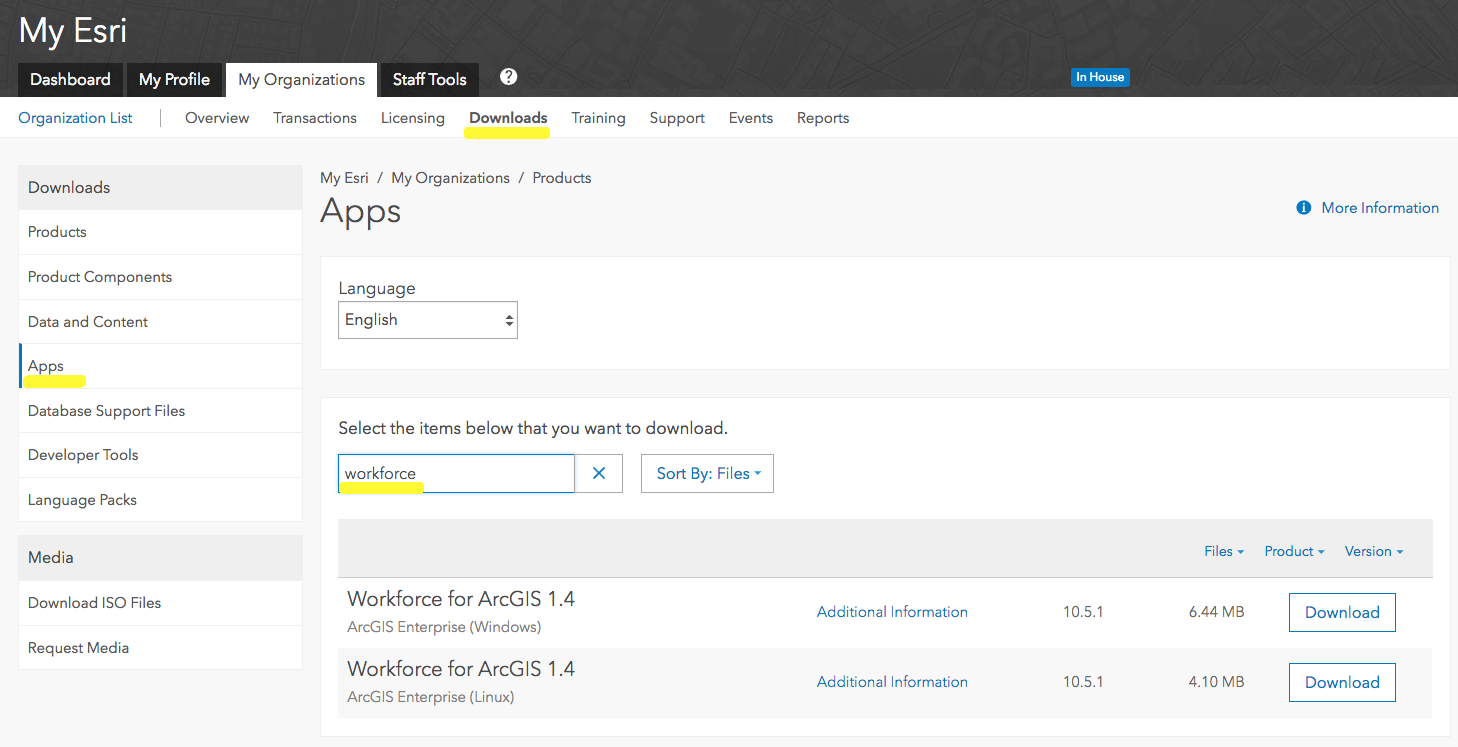This screenshot has height=747, width=1458.
Task: Download Workforce for ArcGIS Windows version
Action: tap(1342, 613)
